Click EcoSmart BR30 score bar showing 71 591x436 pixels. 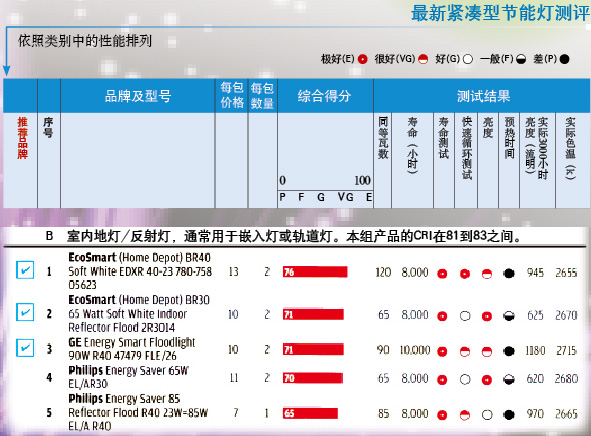pos(313,314)
